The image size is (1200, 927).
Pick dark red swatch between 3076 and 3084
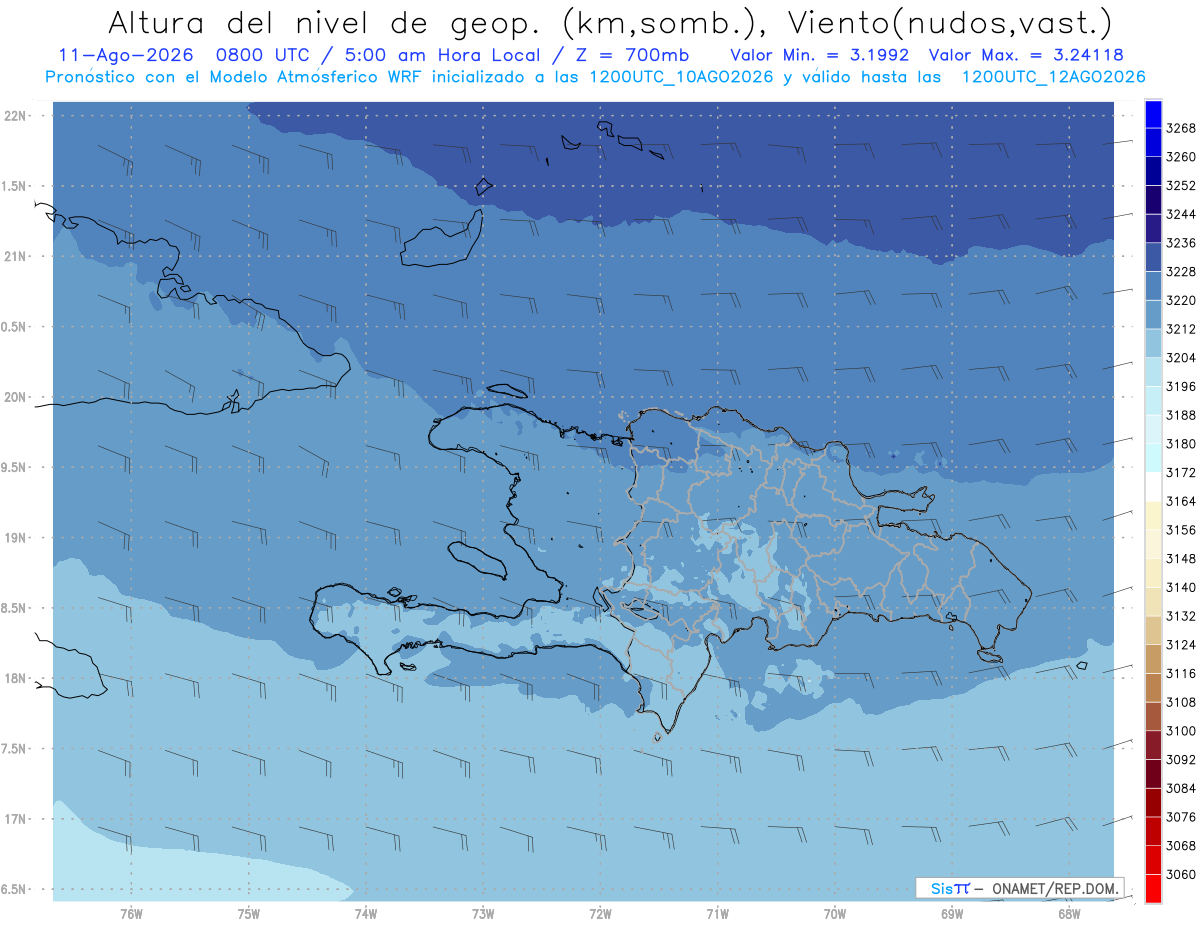pos(1153,802)
